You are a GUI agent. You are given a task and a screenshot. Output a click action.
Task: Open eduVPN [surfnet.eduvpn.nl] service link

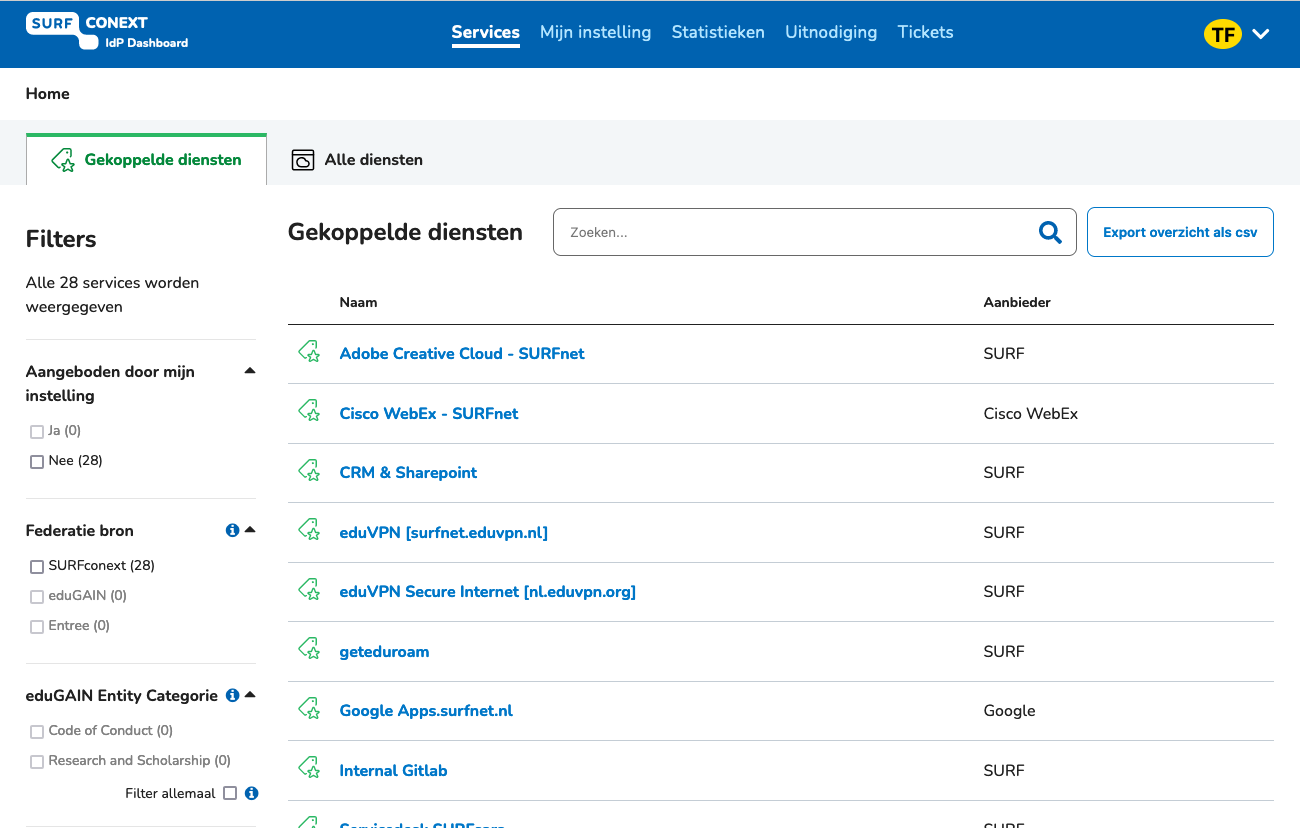[444, 532]
